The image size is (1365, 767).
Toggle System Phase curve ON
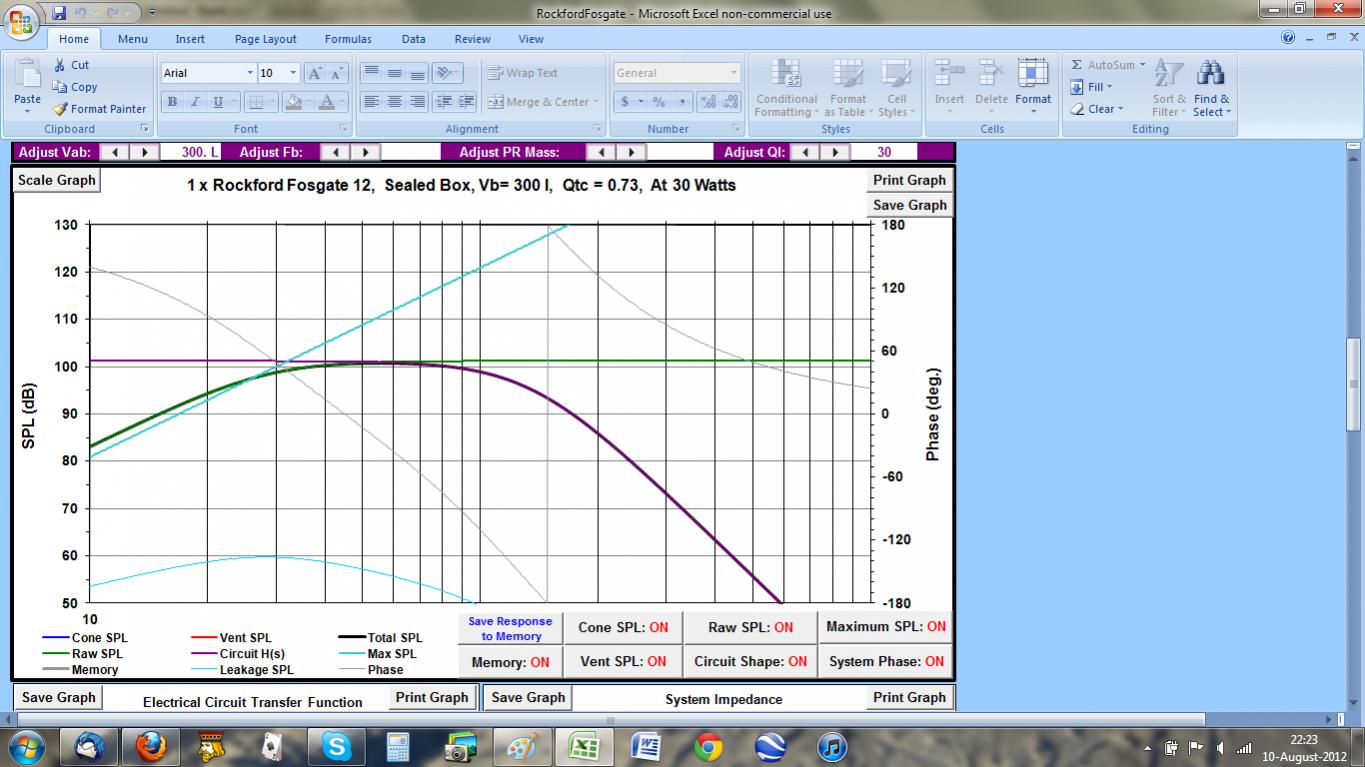(x=885, y=662)
